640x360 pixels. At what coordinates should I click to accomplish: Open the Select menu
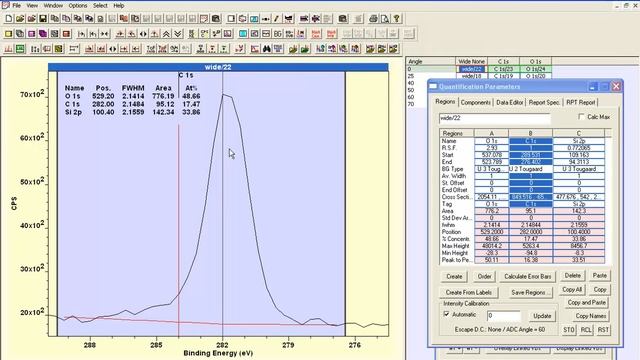[100, 6]
